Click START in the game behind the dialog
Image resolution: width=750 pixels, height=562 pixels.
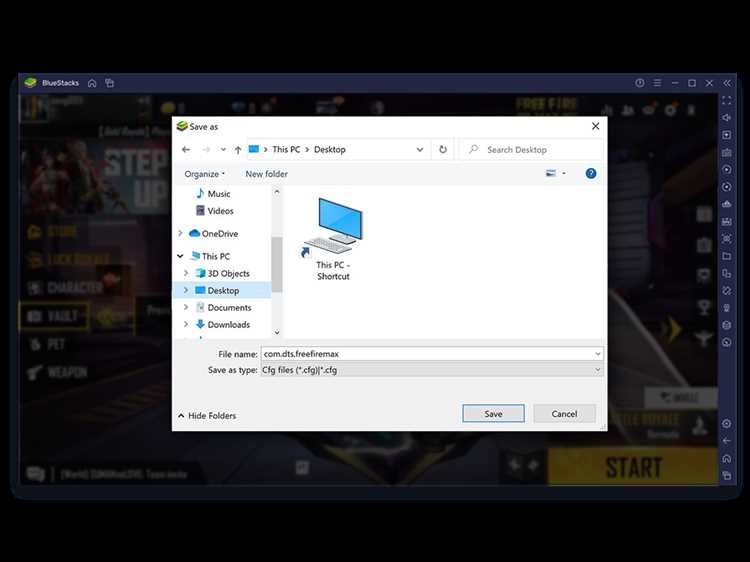click(x=633, y=467)
